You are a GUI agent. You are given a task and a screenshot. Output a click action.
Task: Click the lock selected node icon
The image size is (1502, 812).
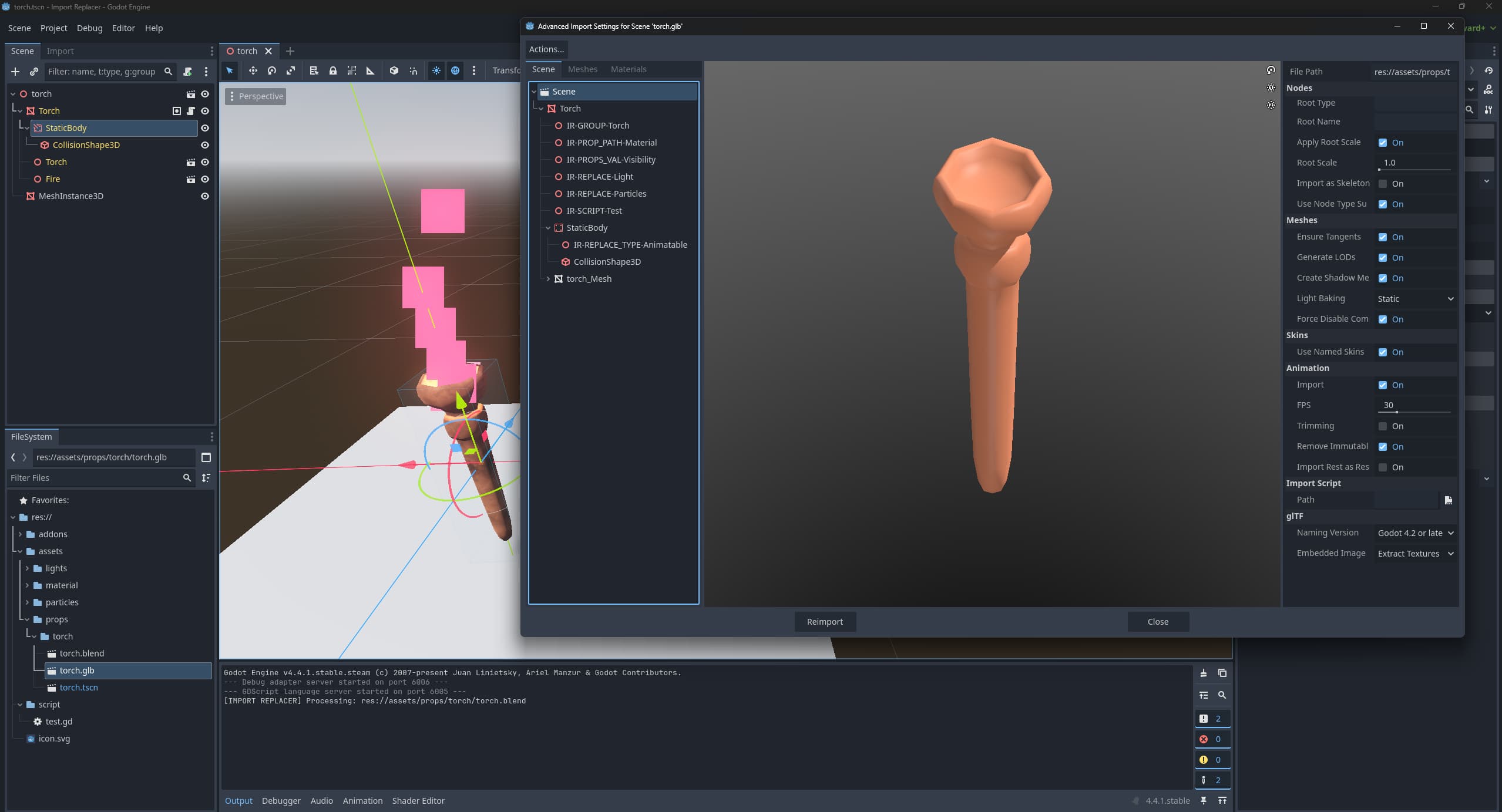coord(332,70)
